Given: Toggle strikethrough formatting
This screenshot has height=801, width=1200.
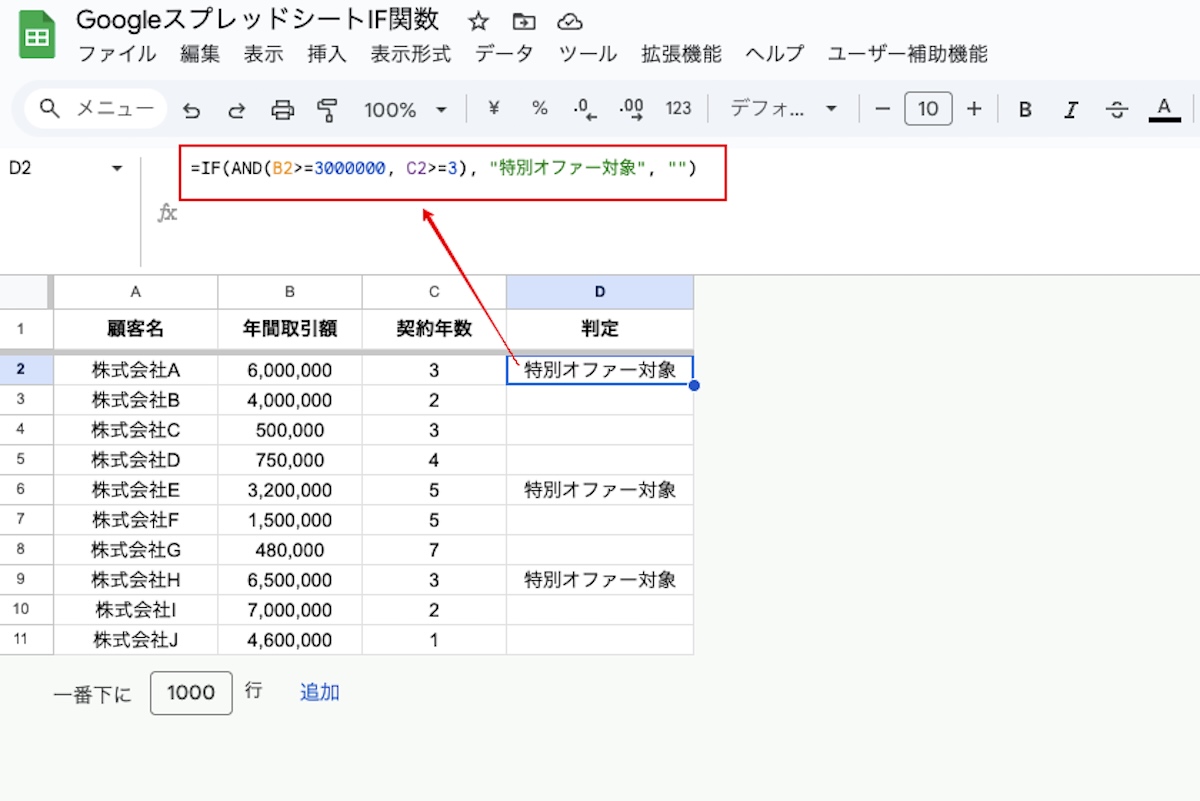Looking at the screenshot, I should click(1118, 109).
